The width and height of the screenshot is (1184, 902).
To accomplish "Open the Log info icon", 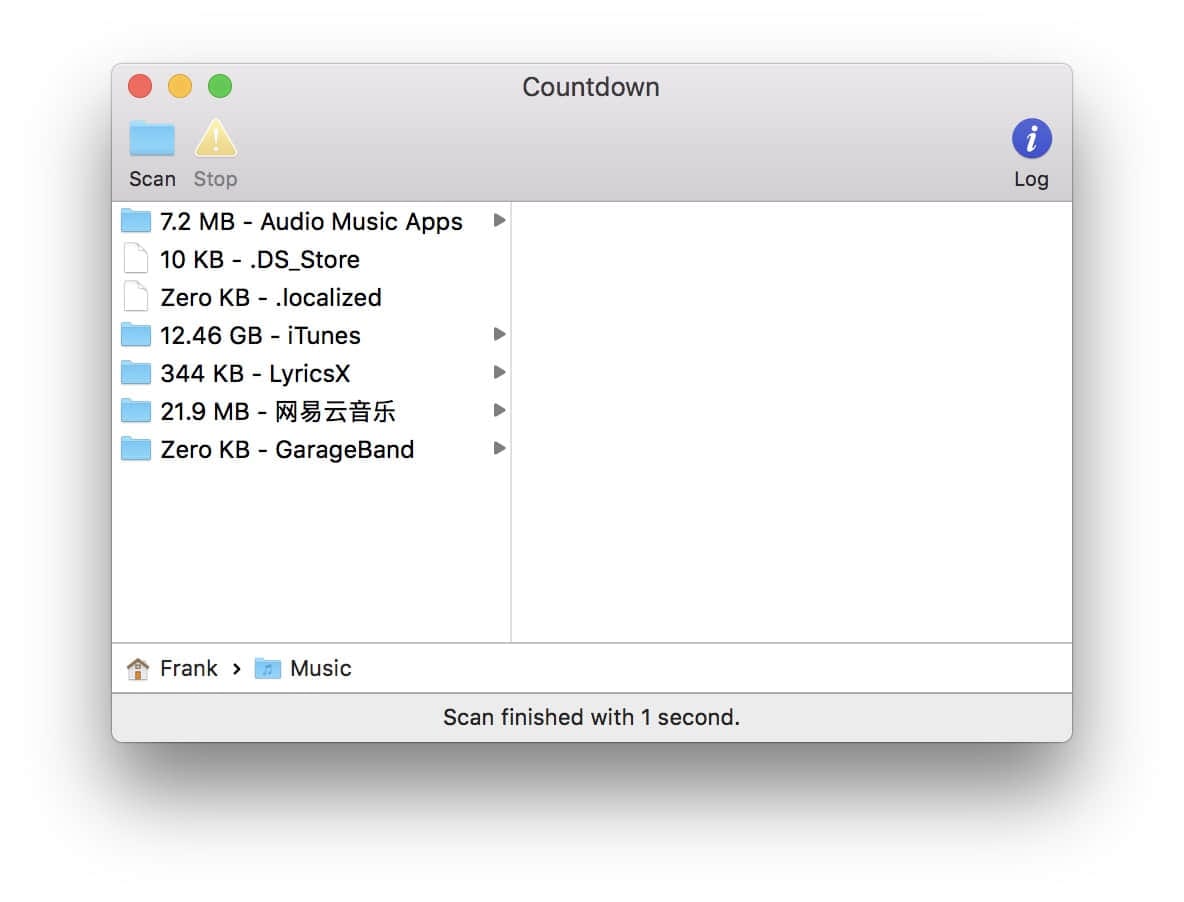I will tap(1031, 138).
